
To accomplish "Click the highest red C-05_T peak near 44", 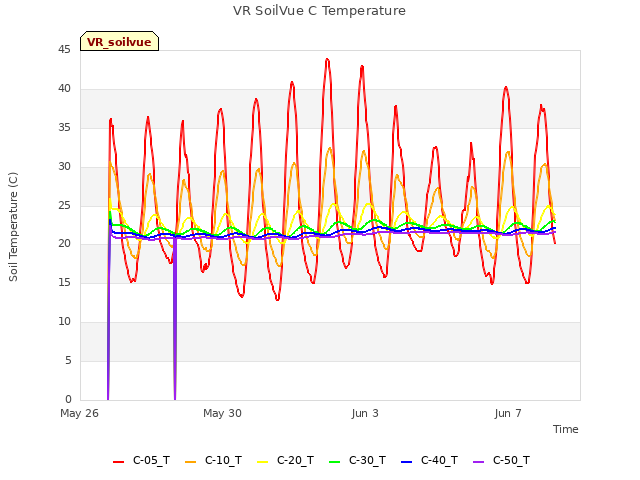I will 327,60.
